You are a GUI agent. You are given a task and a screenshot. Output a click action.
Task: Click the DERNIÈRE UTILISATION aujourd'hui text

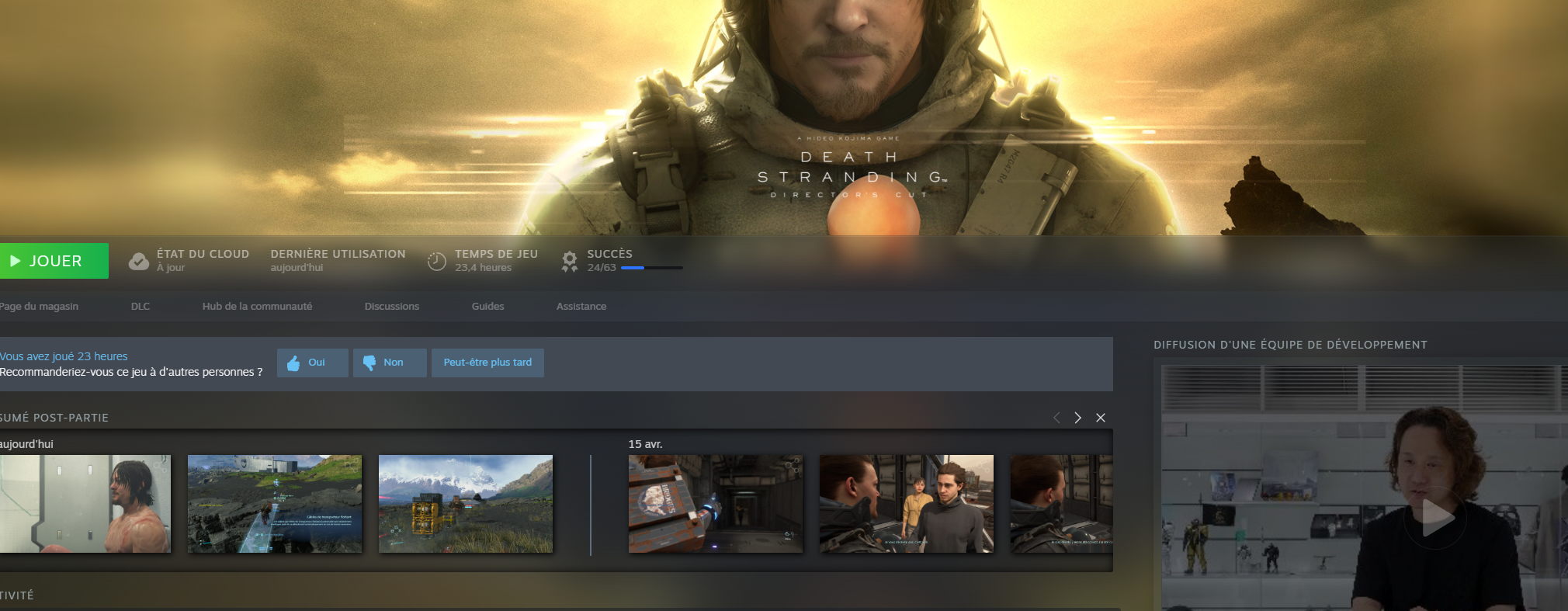[x=338, y=261]
